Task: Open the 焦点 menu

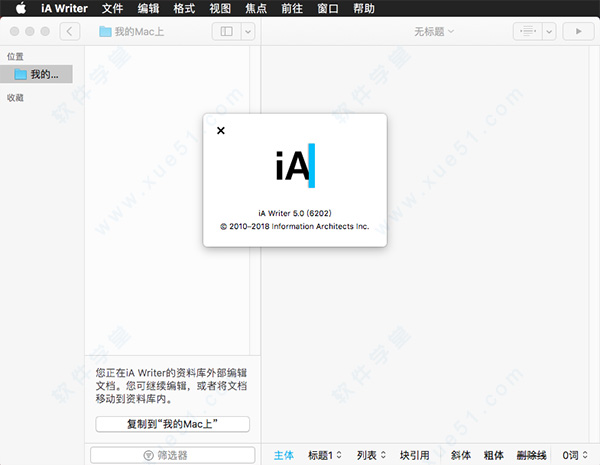Action: click(256, 8)
